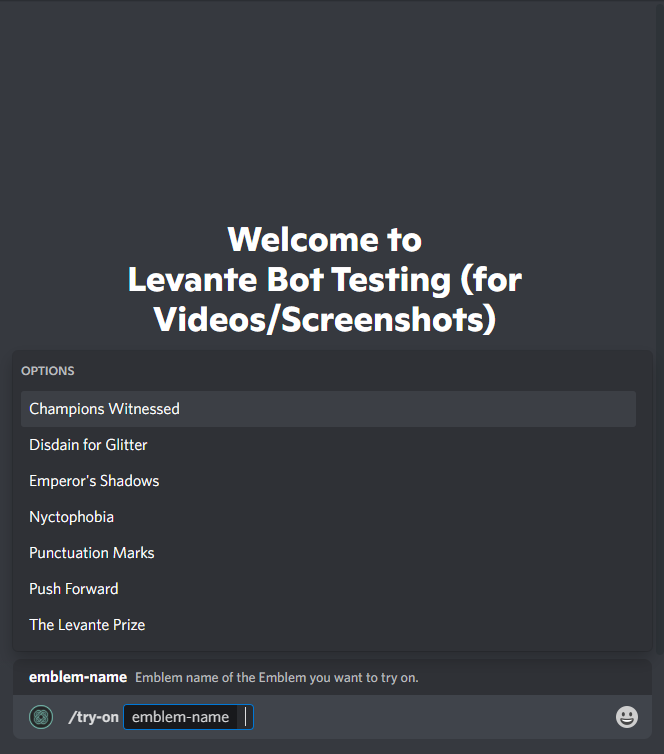The height and width of the screenshot is (754, 664).
Task: Click the bold emblem-name parameter label
Action: (x=78, y=677)
